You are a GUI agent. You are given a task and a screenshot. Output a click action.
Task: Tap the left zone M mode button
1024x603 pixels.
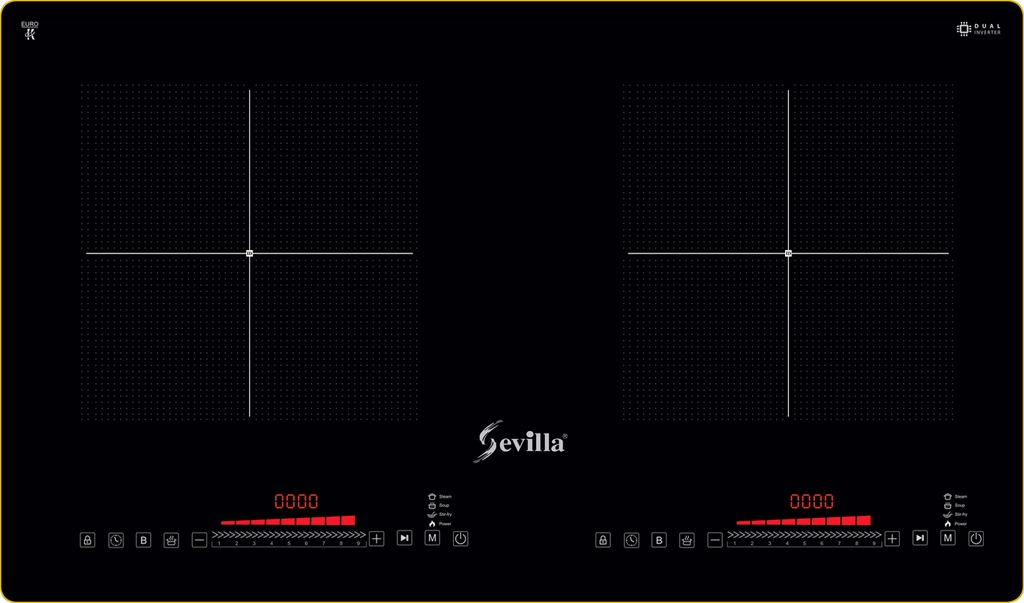click(432, 538)
